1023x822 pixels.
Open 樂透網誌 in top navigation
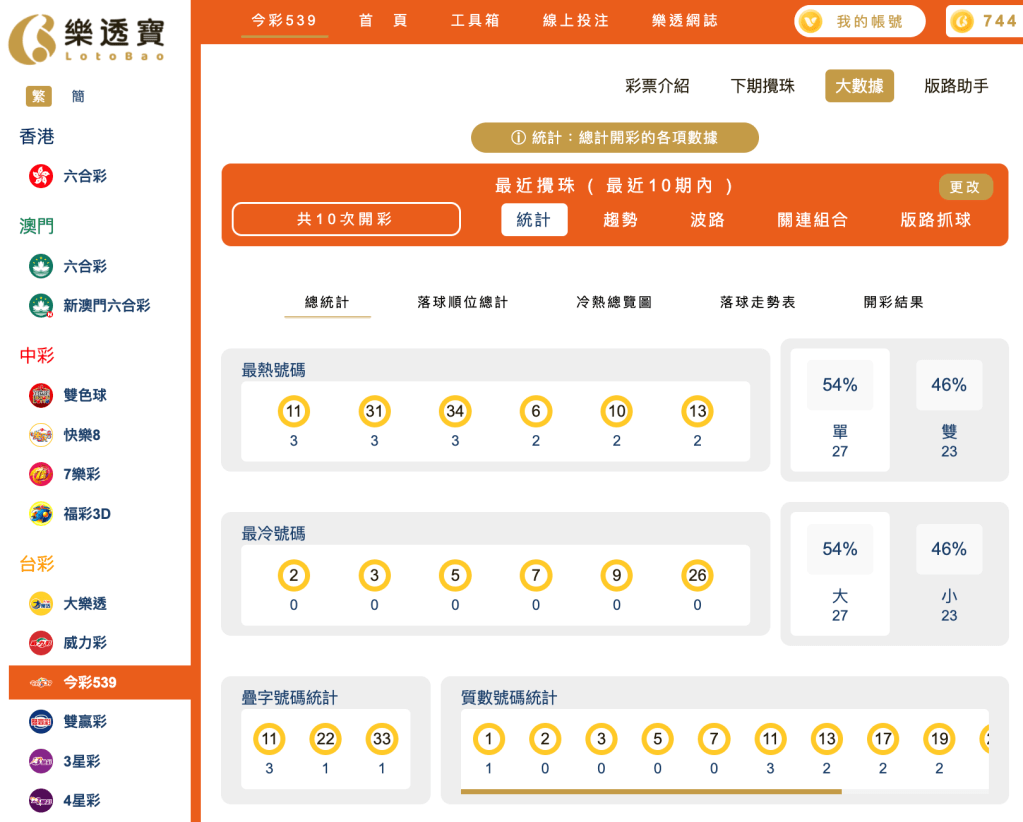click(x=685, y=21)
